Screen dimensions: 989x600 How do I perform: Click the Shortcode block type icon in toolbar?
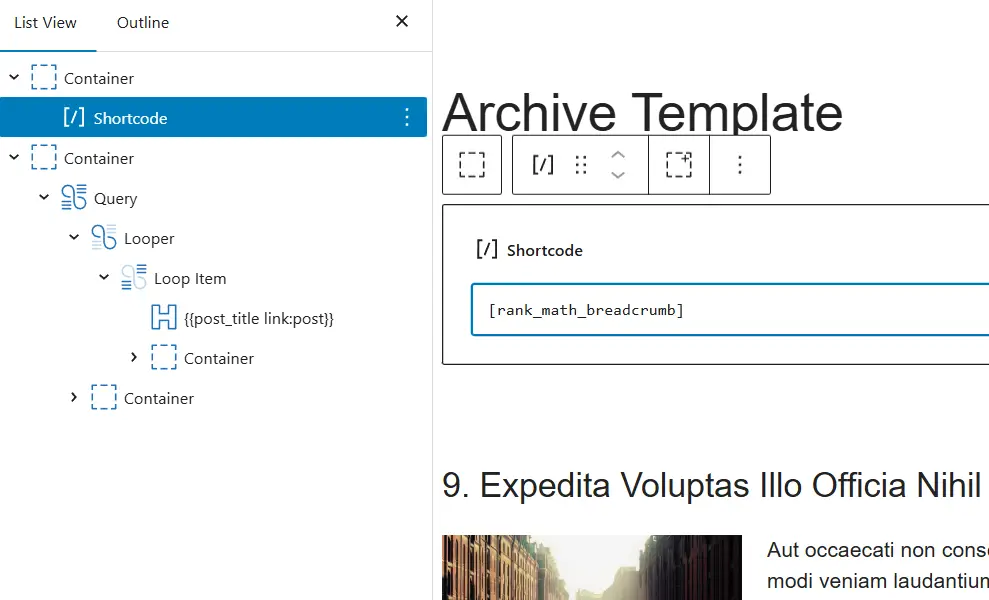tap(542, 165)
